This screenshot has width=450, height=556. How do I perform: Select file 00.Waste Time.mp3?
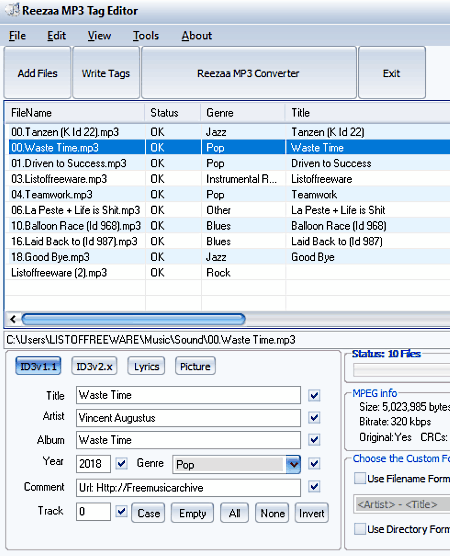point(55,148)
